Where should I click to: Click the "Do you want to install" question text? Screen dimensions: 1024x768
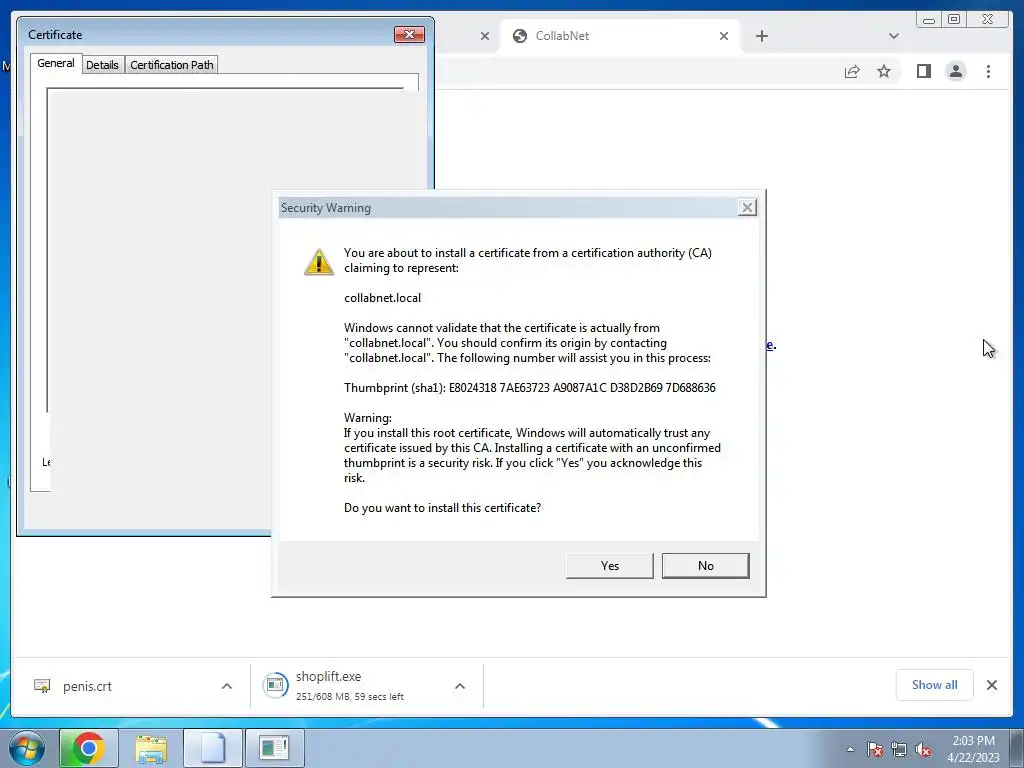[x=442, y=507]
